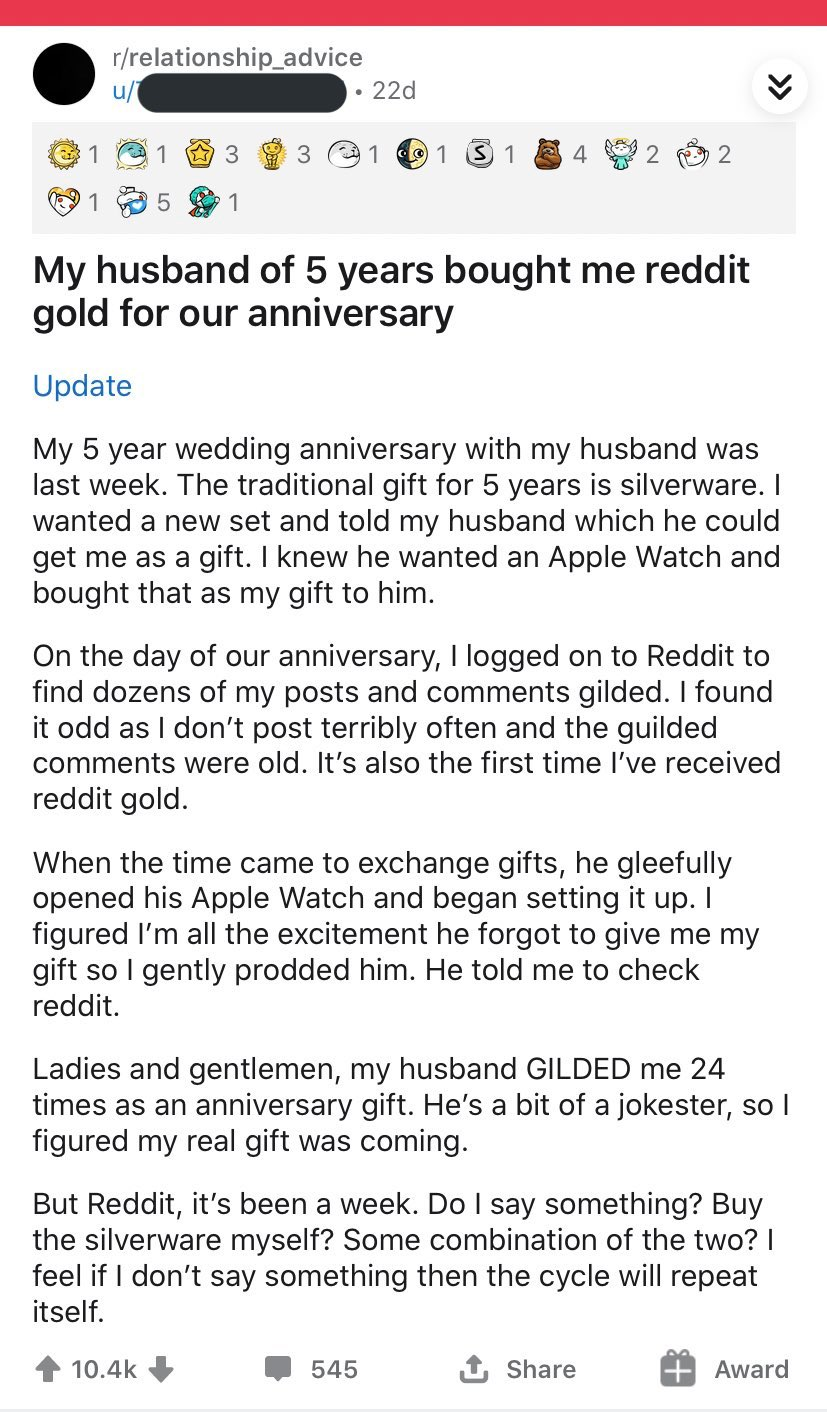Tap the Share button

[517, 1369]
